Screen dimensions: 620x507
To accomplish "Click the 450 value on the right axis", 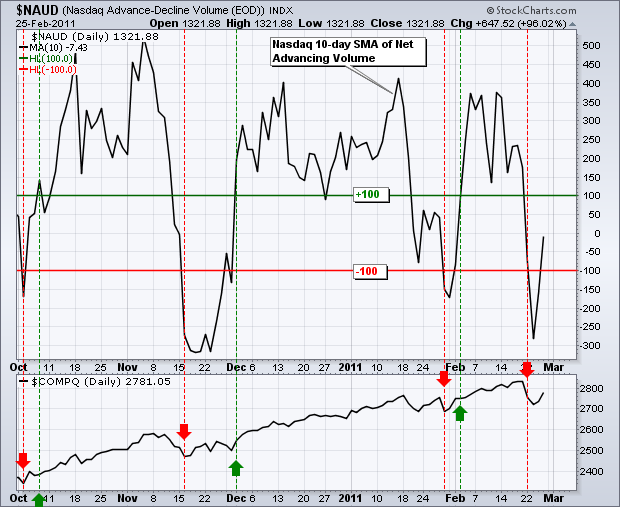I will (x=591, y=64).
